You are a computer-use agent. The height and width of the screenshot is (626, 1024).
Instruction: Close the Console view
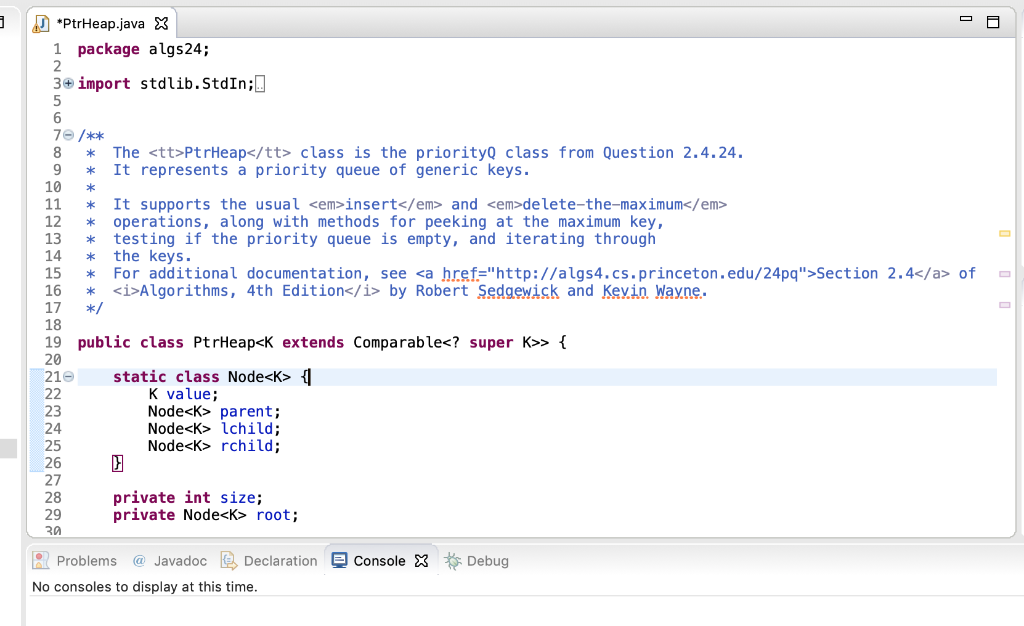[421, 561]
